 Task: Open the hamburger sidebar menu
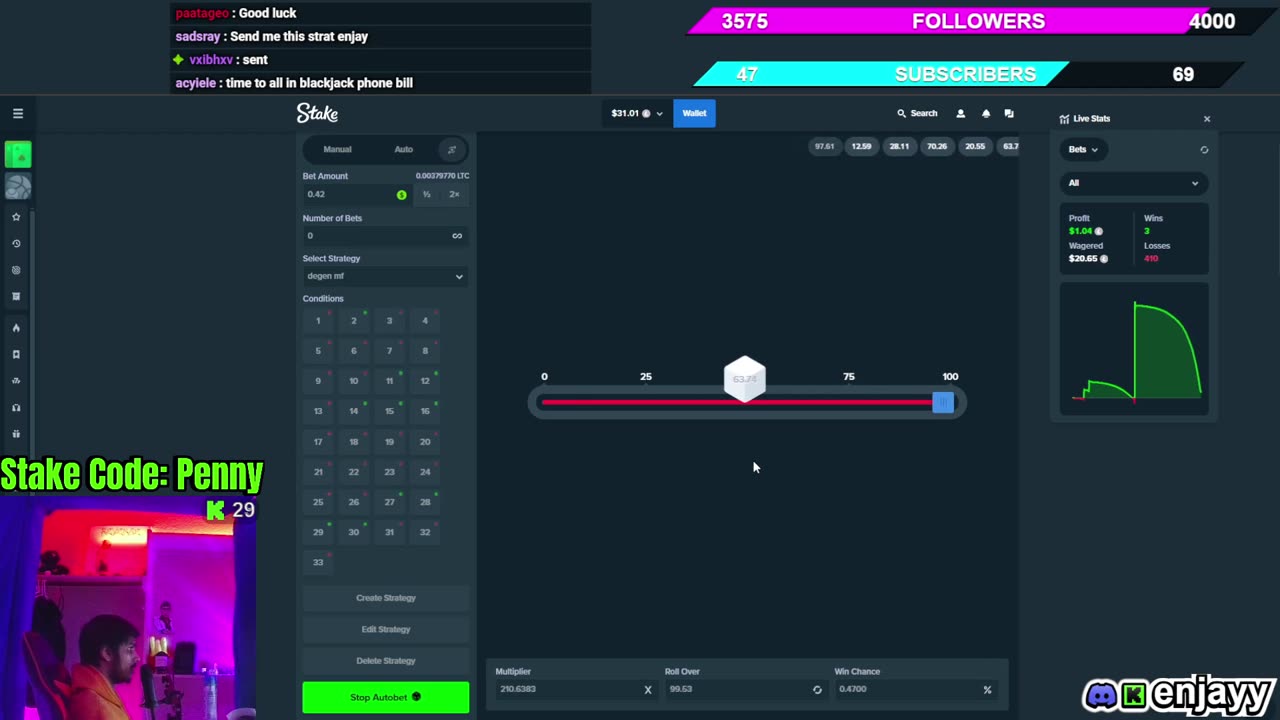[x=18, y=113]
